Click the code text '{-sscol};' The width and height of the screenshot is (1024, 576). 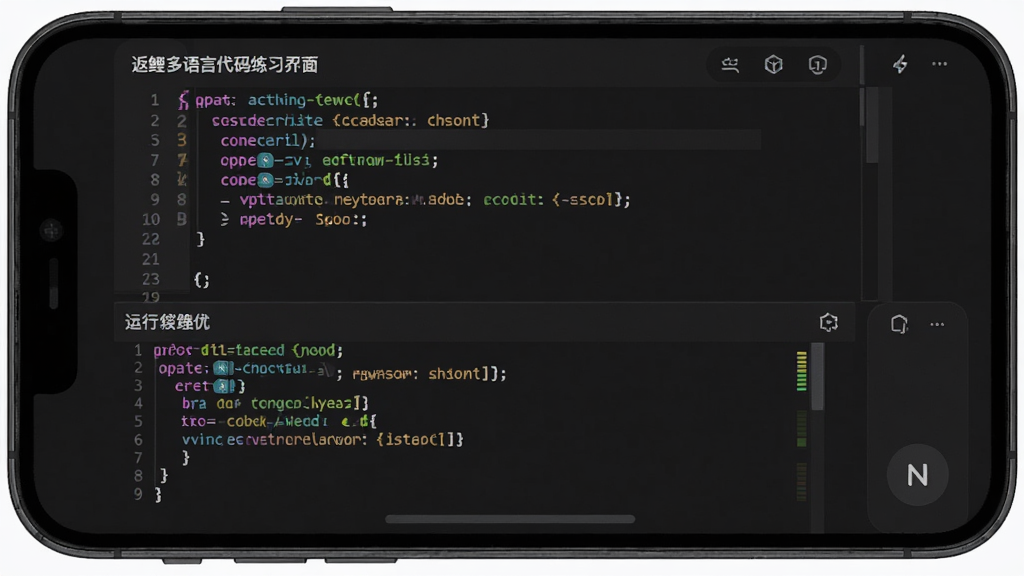pos(591,199)
